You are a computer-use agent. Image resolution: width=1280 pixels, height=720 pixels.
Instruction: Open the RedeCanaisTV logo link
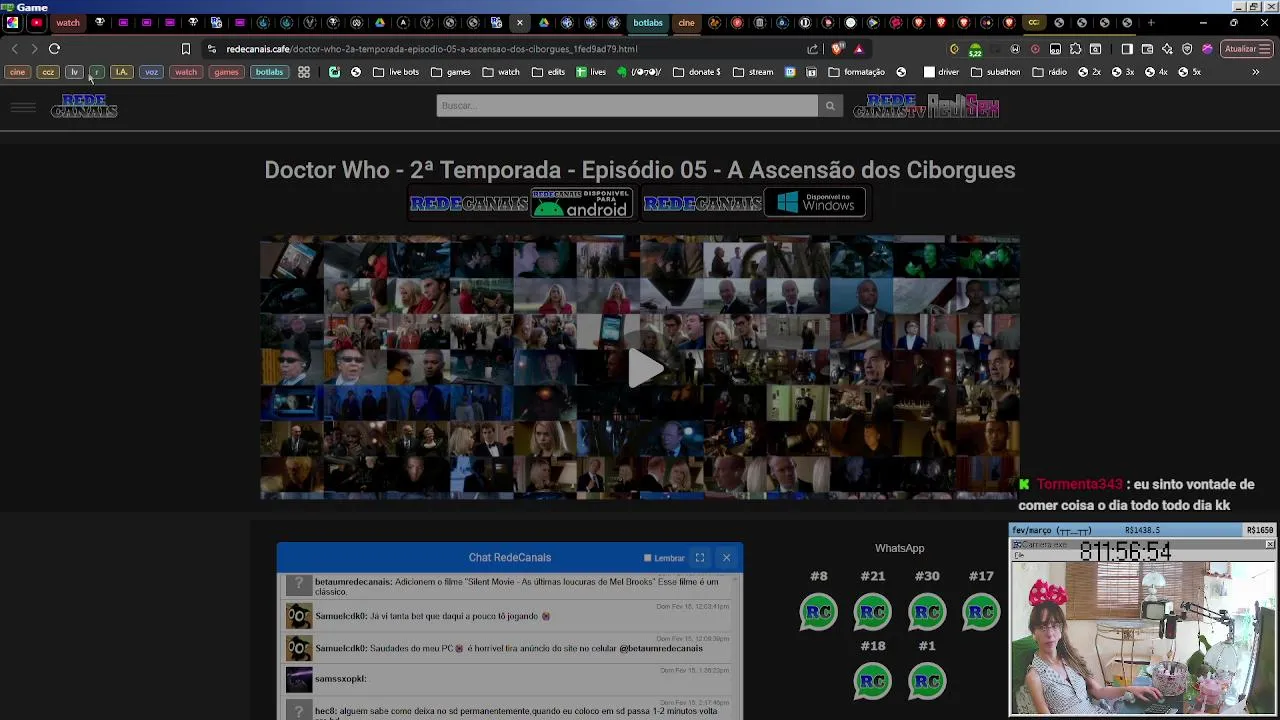pyautogui.click(x=889, y=106)
